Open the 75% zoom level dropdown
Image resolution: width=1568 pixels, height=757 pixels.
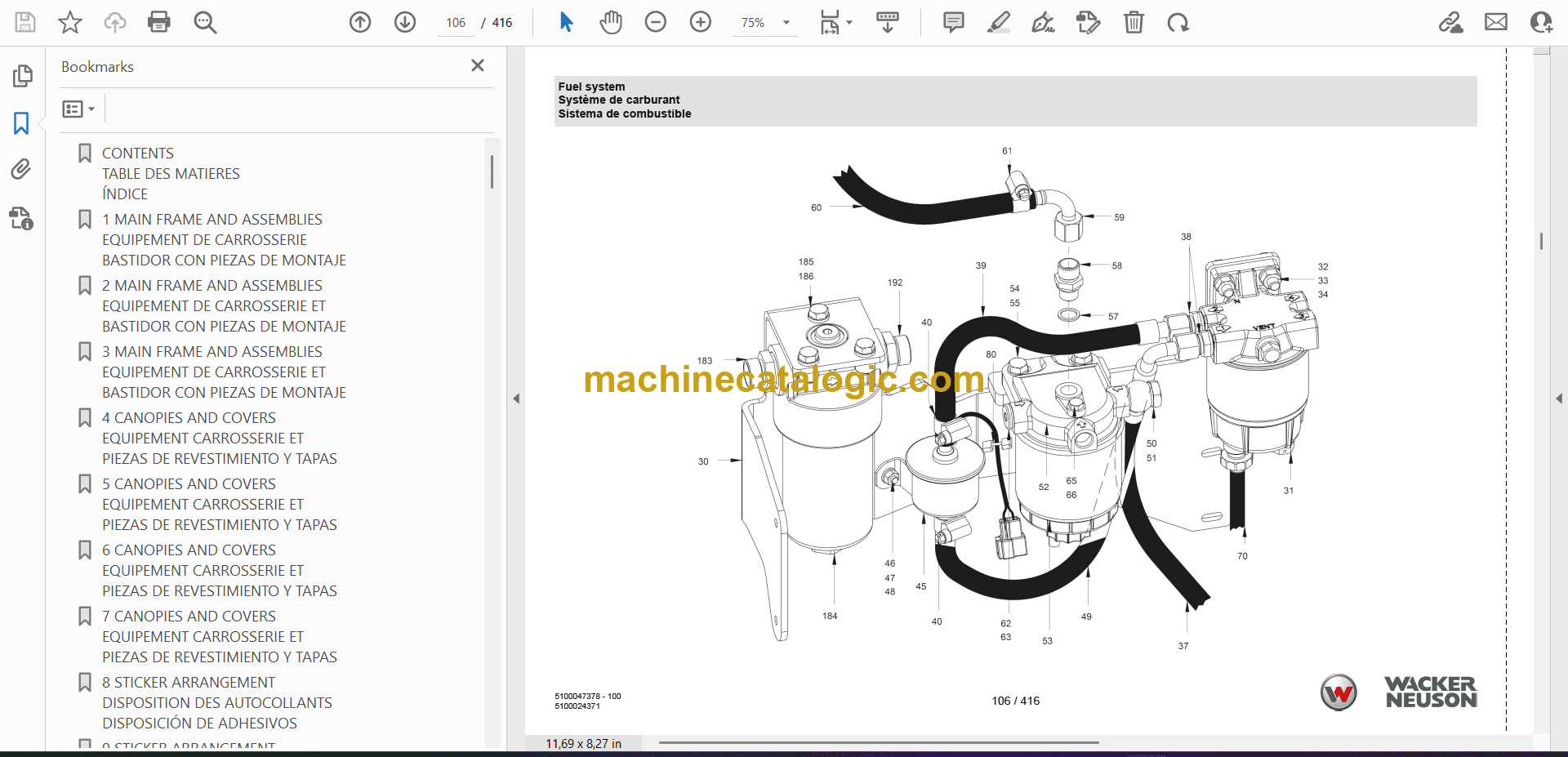pyautogui.click(x=786, y=23)
